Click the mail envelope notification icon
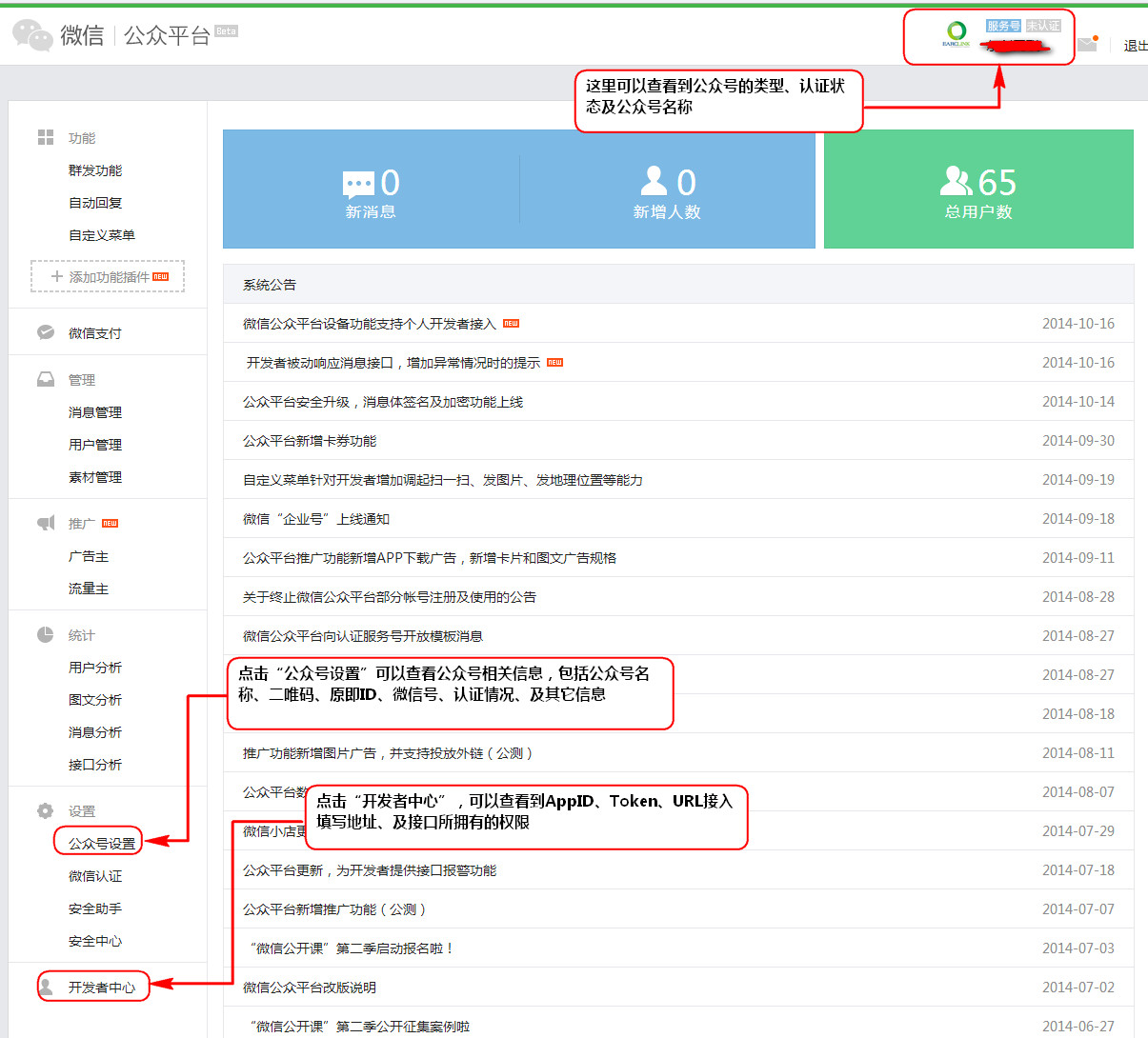The width and height of the screenshot is (1148, 1038). [x=1087, y=44]
